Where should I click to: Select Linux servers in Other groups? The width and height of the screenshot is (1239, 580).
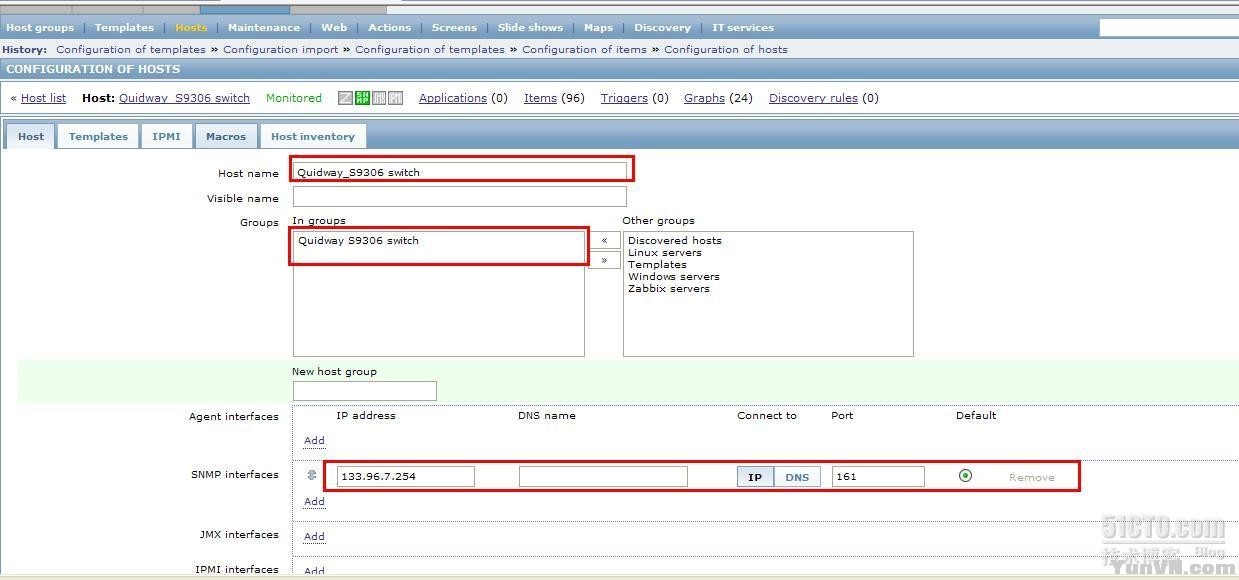[665, 252]
